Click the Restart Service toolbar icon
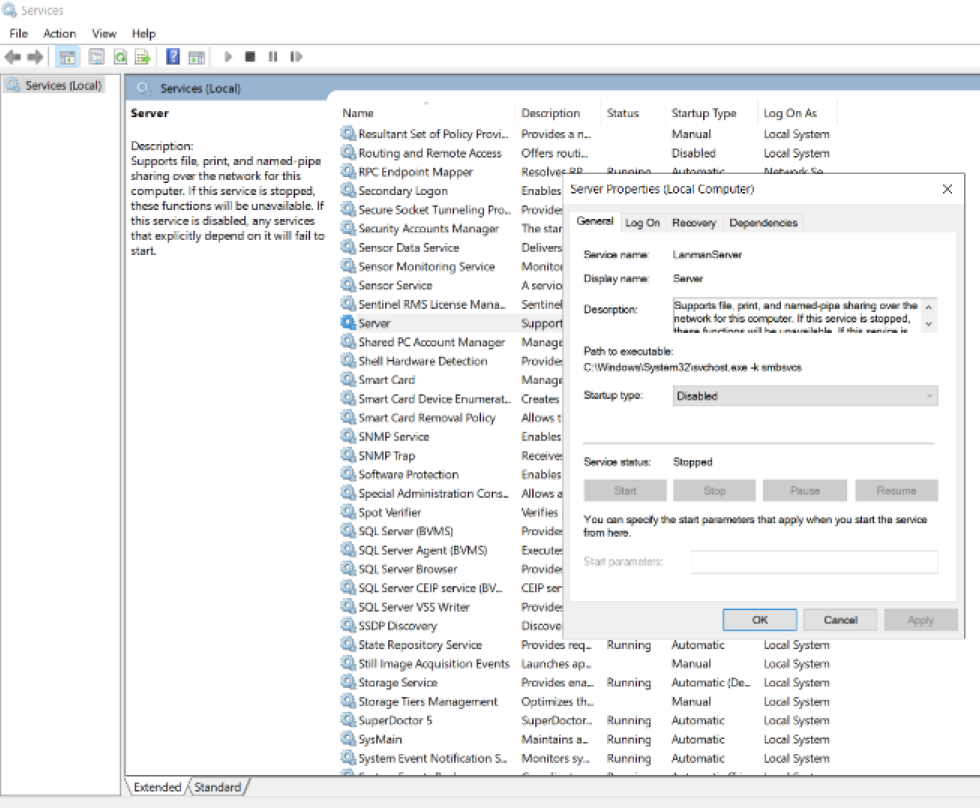This screenshot has width=980, height=808. pyautogui.click(x=295, y=57)
